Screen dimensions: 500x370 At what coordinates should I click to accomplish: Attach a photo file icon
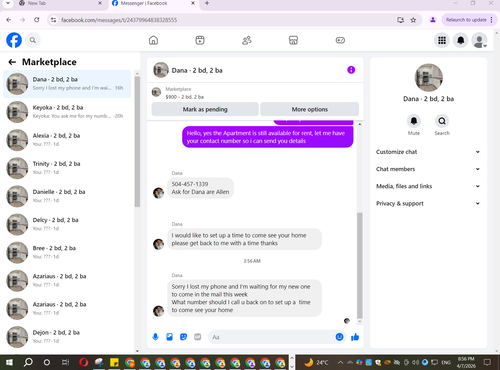169,337
